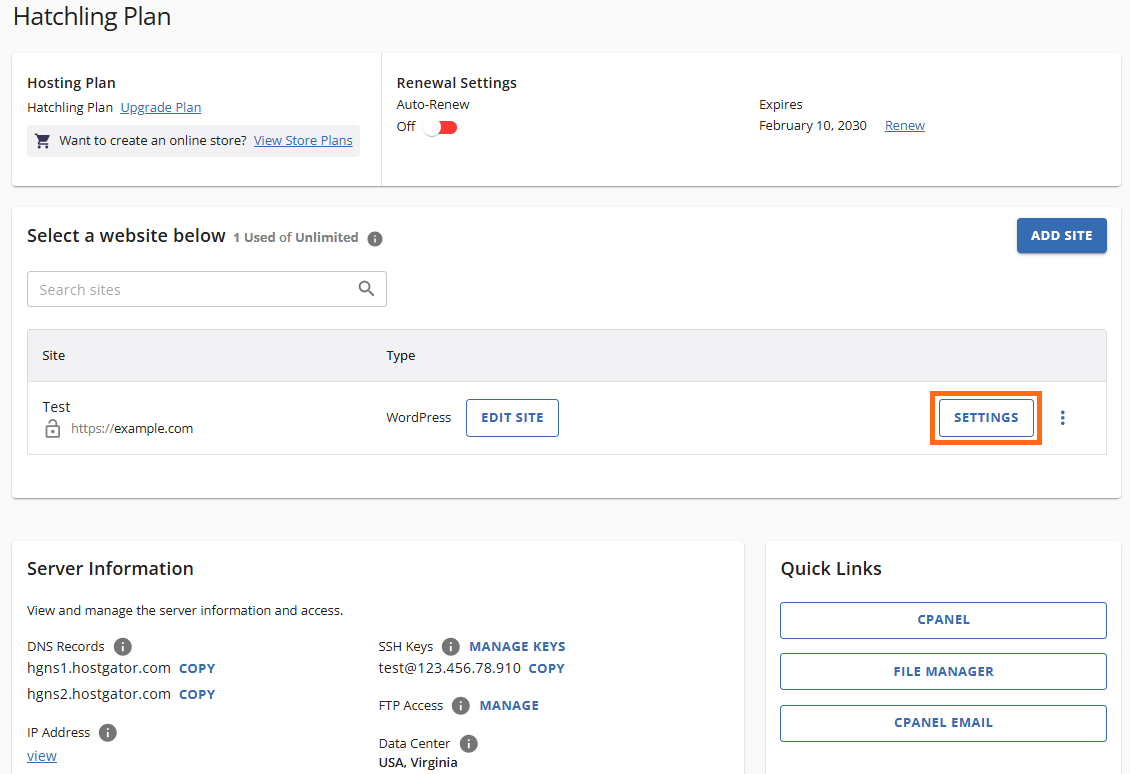Copy hgns1.hostgator.com nameserver
The image size is (1130, 774).
coord(197,669)
